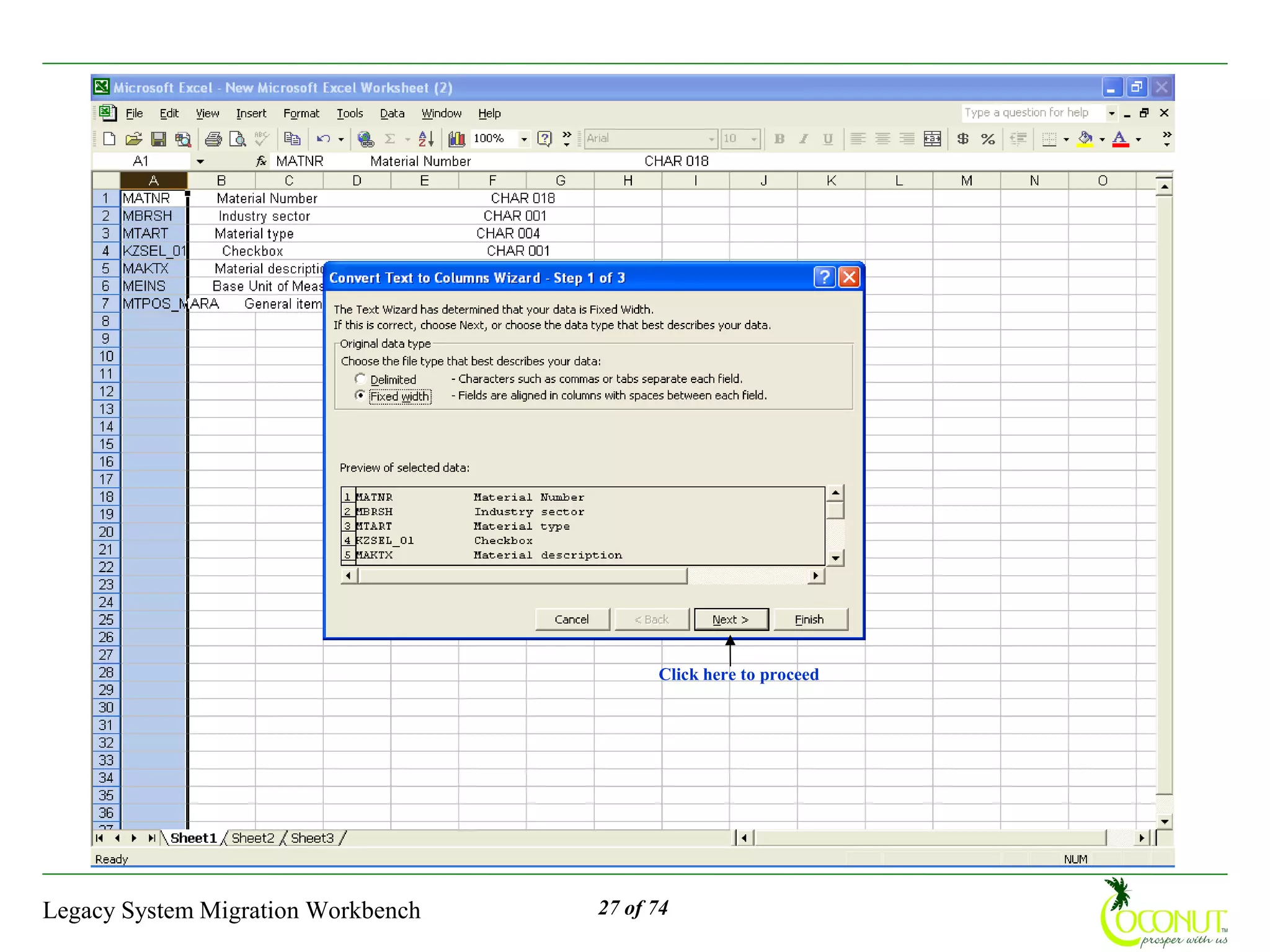Viewport: 1270px width, 952px height.
Task: Click the Copy toolbar icon
Action: coord(292,139)
